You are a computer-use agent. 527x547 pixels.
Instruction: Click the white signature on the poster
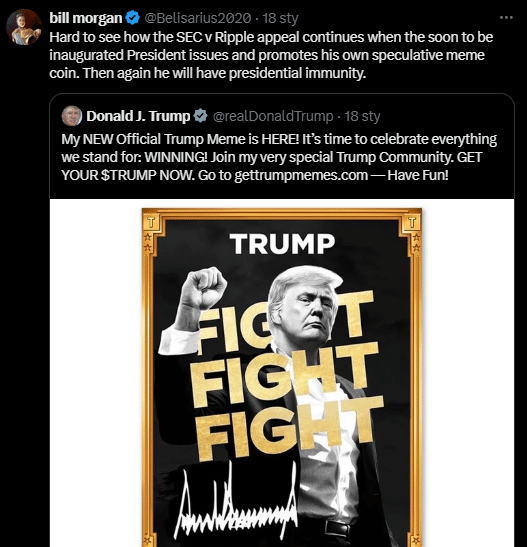(x=236, y=502)
